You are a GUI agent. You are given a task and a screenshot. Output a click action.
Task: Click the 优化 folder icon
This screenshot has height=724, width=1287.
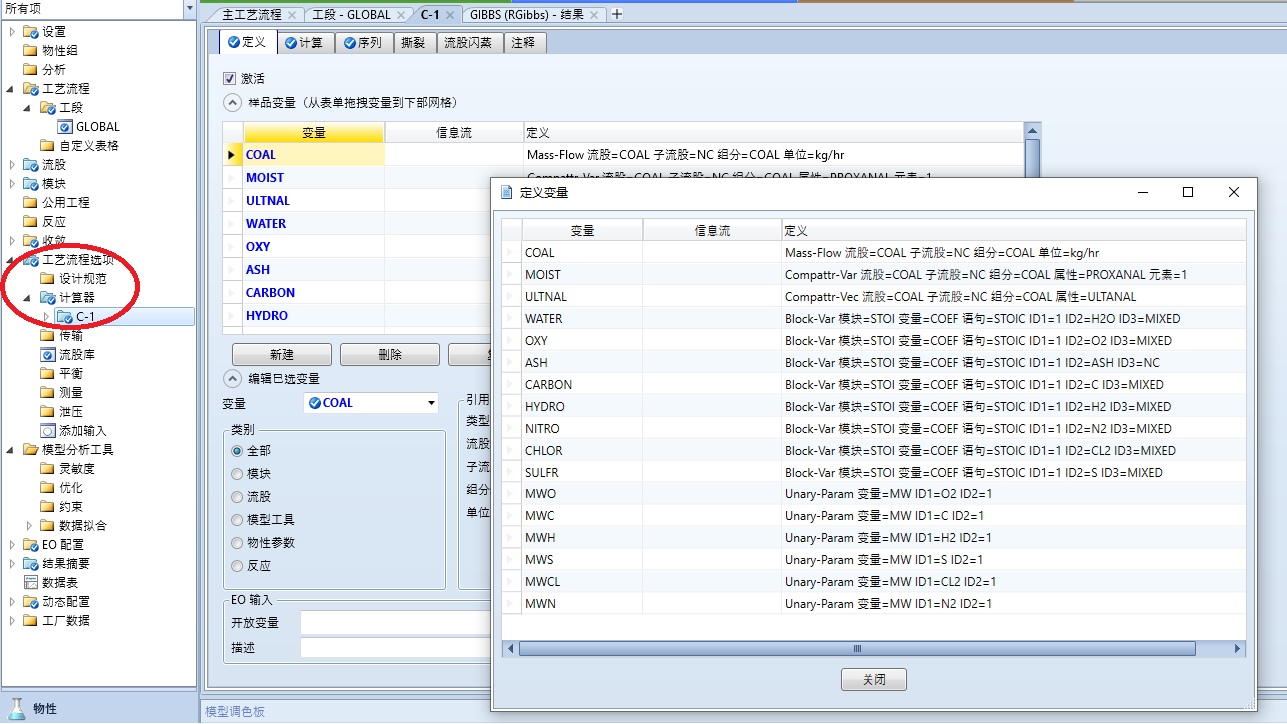point(48,488)
